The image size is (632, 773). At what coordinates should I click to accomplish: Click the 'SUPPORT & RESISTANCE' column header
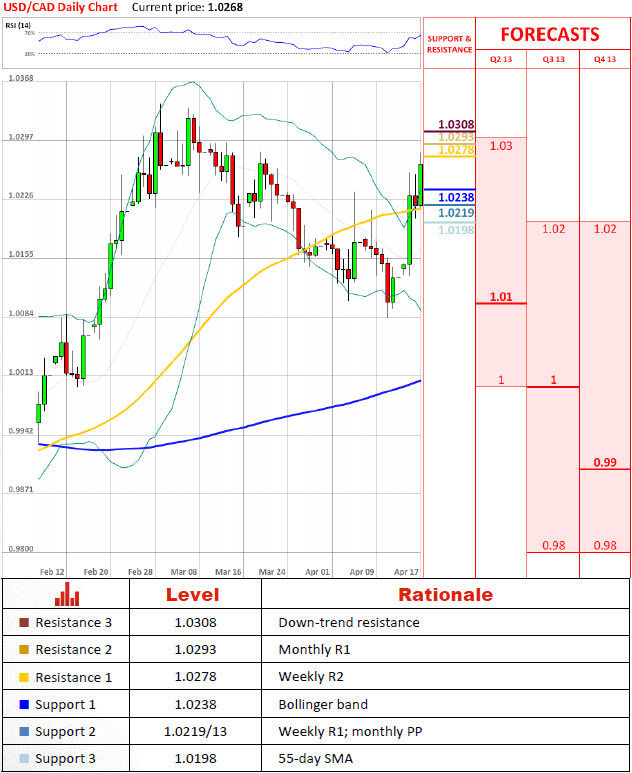[x=450, y=44]
